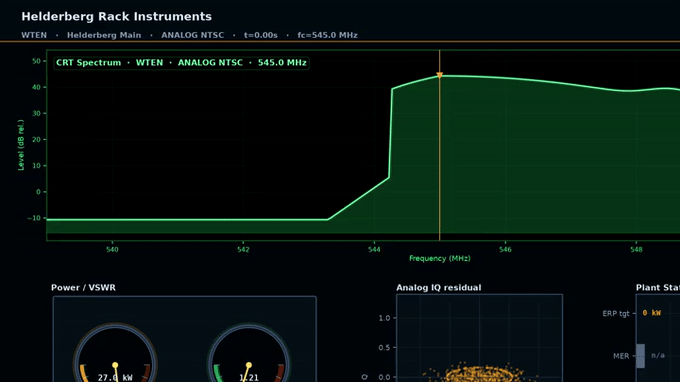Click the 546 frequency tick label
680x382 pixels.
point(505,250)
